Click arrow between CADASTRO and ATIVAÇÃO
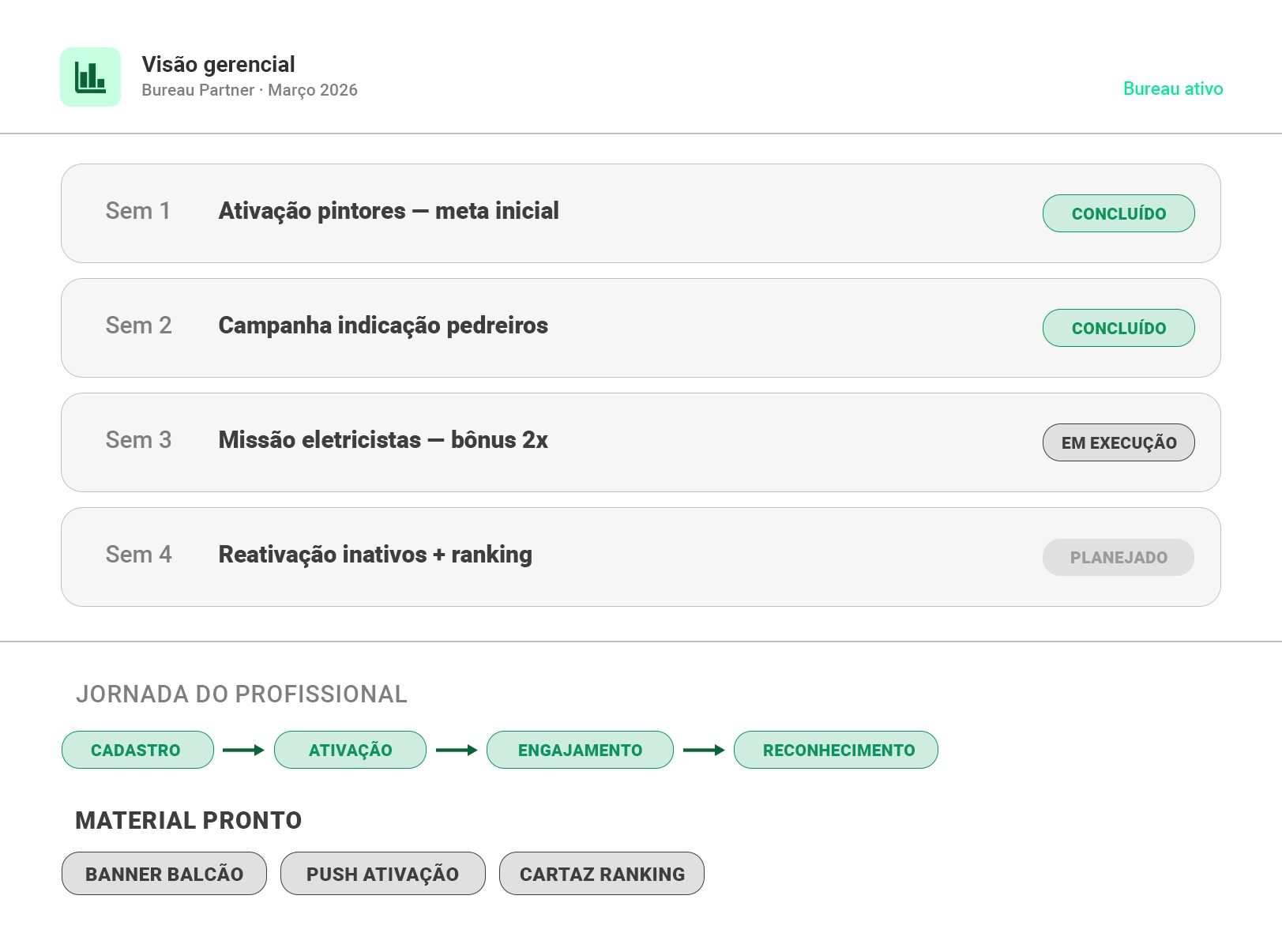 pos(243,750)
